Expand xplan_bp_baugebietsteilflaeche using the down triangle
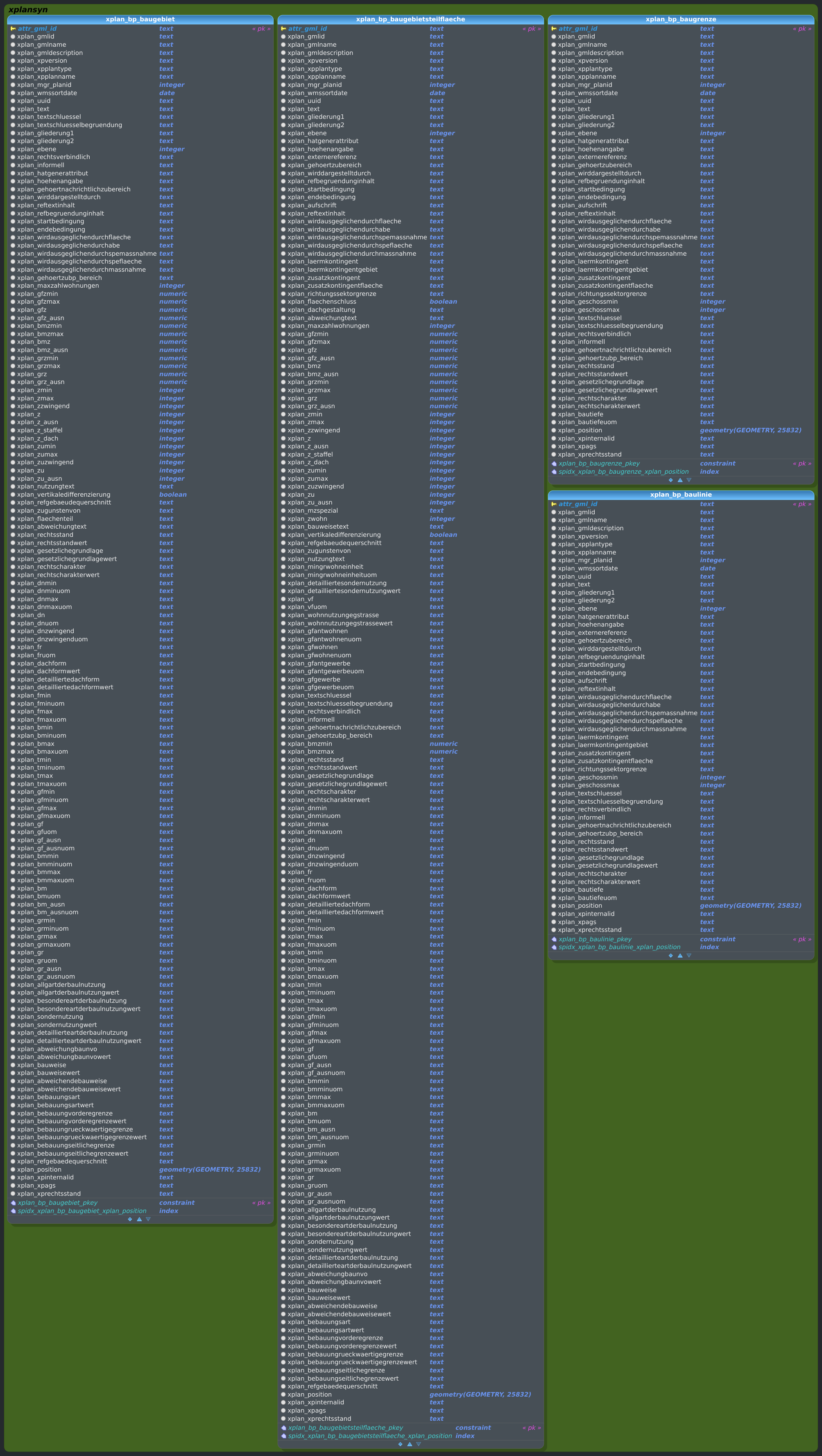 click(419, 1444)
